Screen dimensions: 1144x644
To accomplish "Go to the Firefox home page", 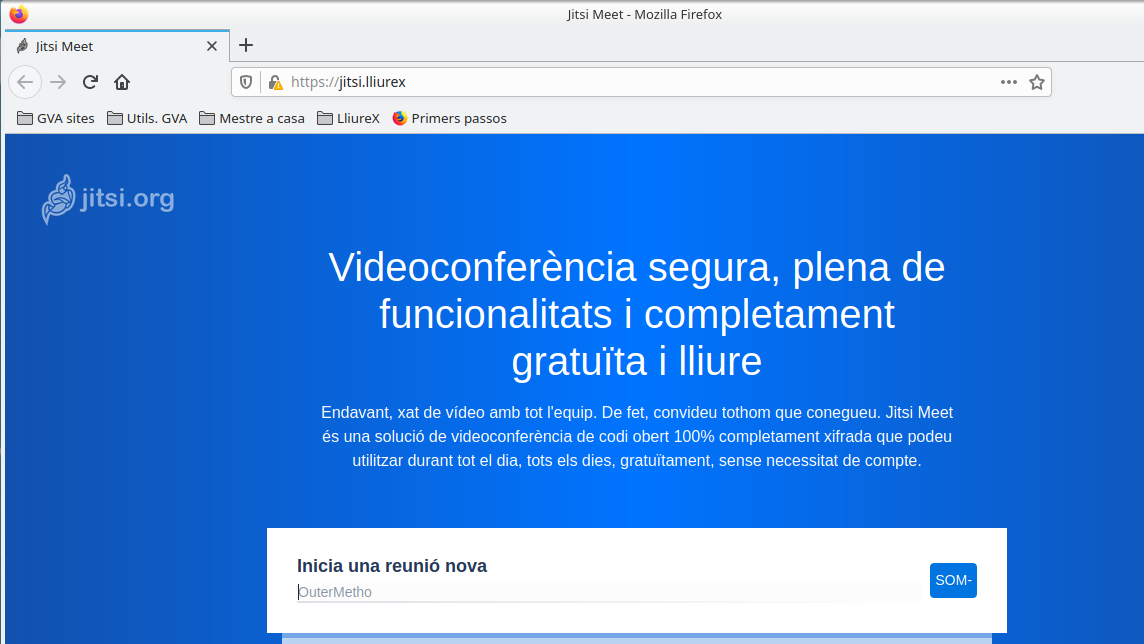I will 122,82.
